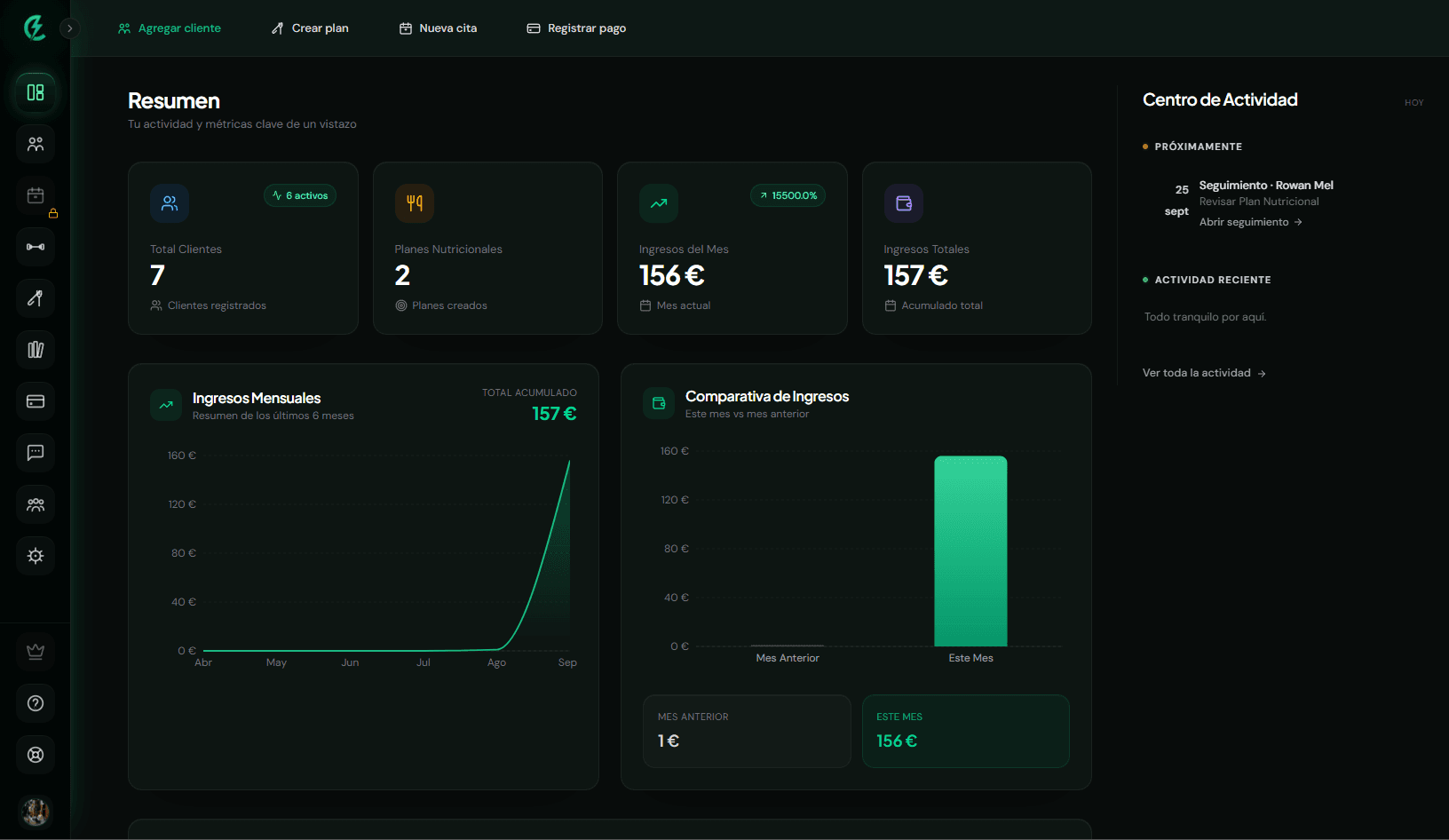
Task: Click the 7 Total Clientes value
Action: point(157,275)
